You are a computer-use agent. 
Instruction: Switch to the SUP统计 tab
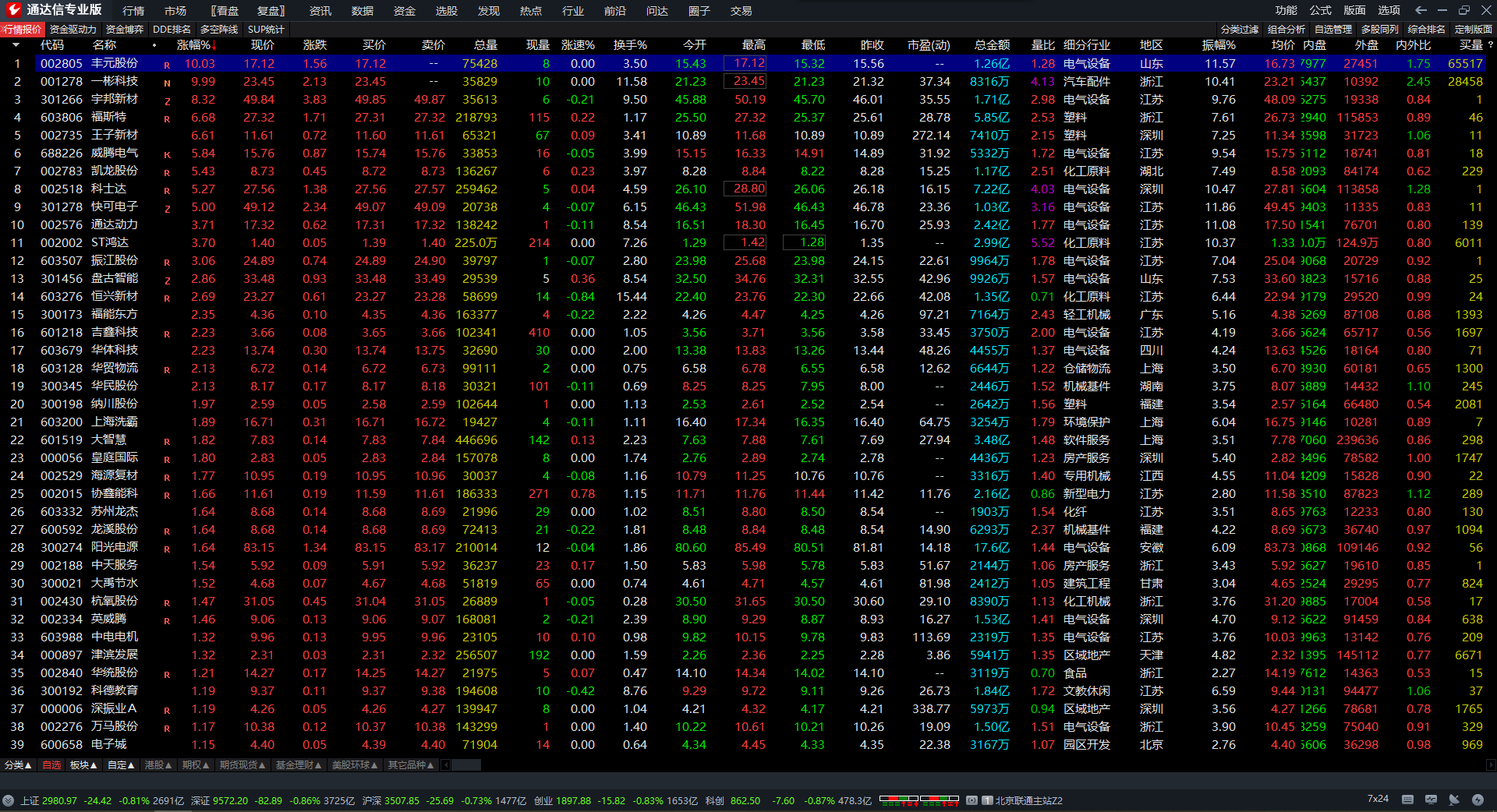[x=266, y=30]
